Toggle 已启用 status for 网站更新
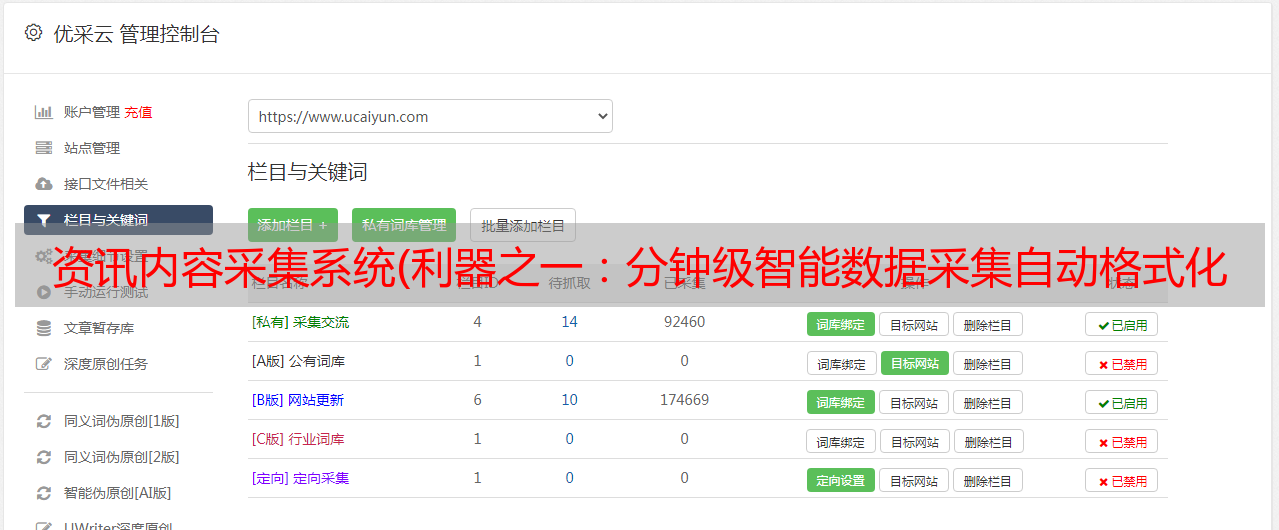The image size is (1279, 530). pos(1122,402)
